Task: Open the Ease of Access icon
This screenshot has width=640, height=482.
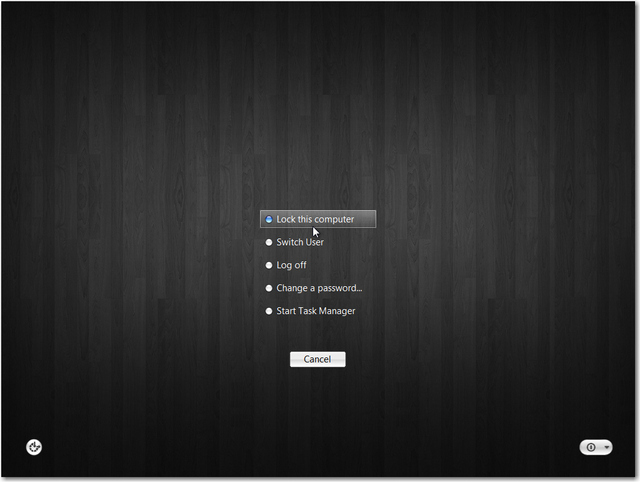Action: [34, 447]
